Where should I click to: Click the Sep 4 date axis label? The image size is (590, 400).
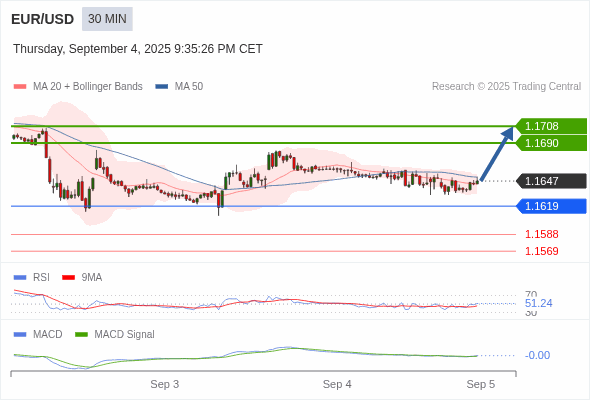[337, 384]
